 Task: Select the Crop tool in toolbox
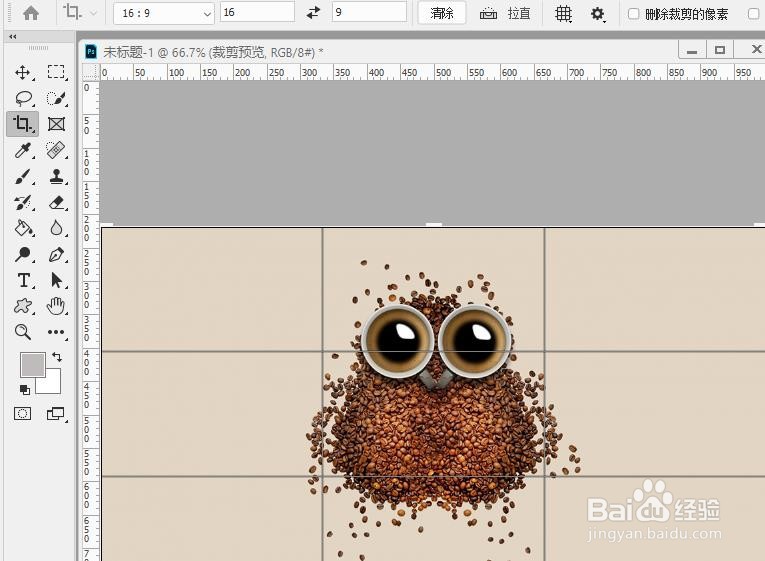pos(22,124)
